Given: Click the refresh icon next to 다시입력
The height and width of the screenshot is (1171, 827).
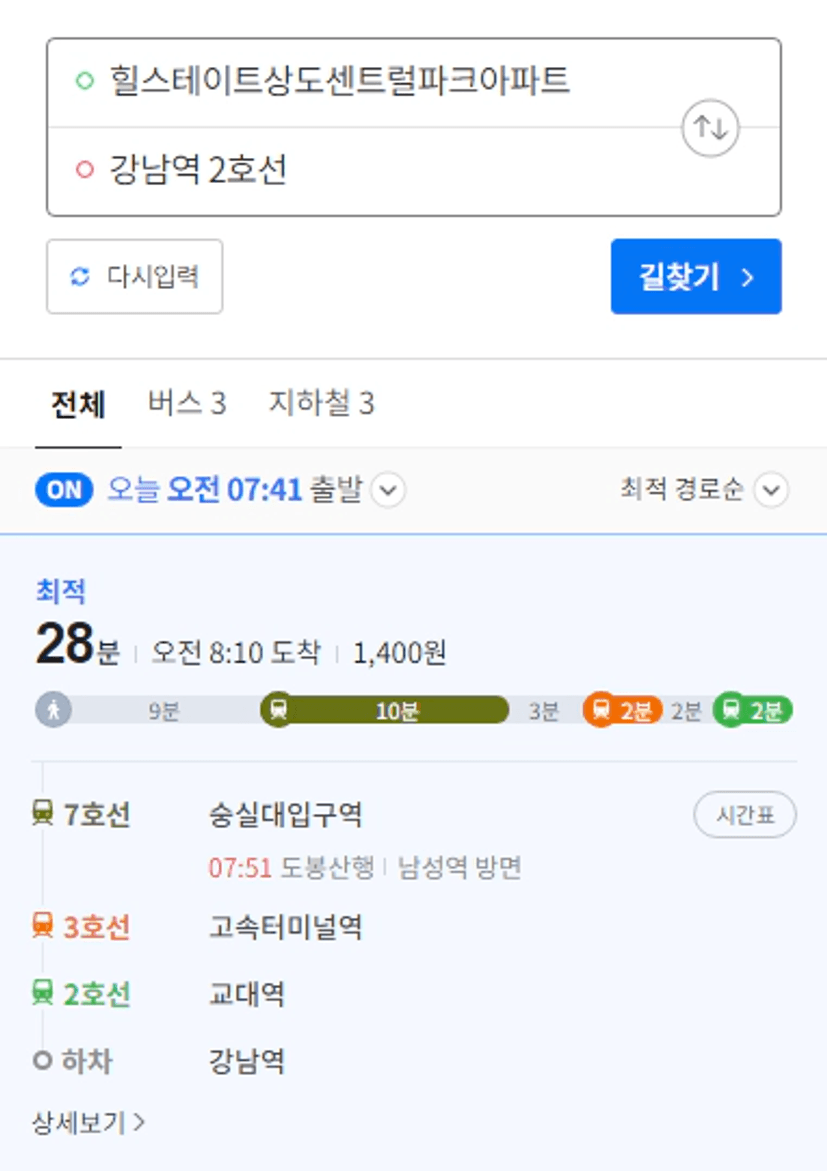Looking at the screenshot, I should [80, 277].
